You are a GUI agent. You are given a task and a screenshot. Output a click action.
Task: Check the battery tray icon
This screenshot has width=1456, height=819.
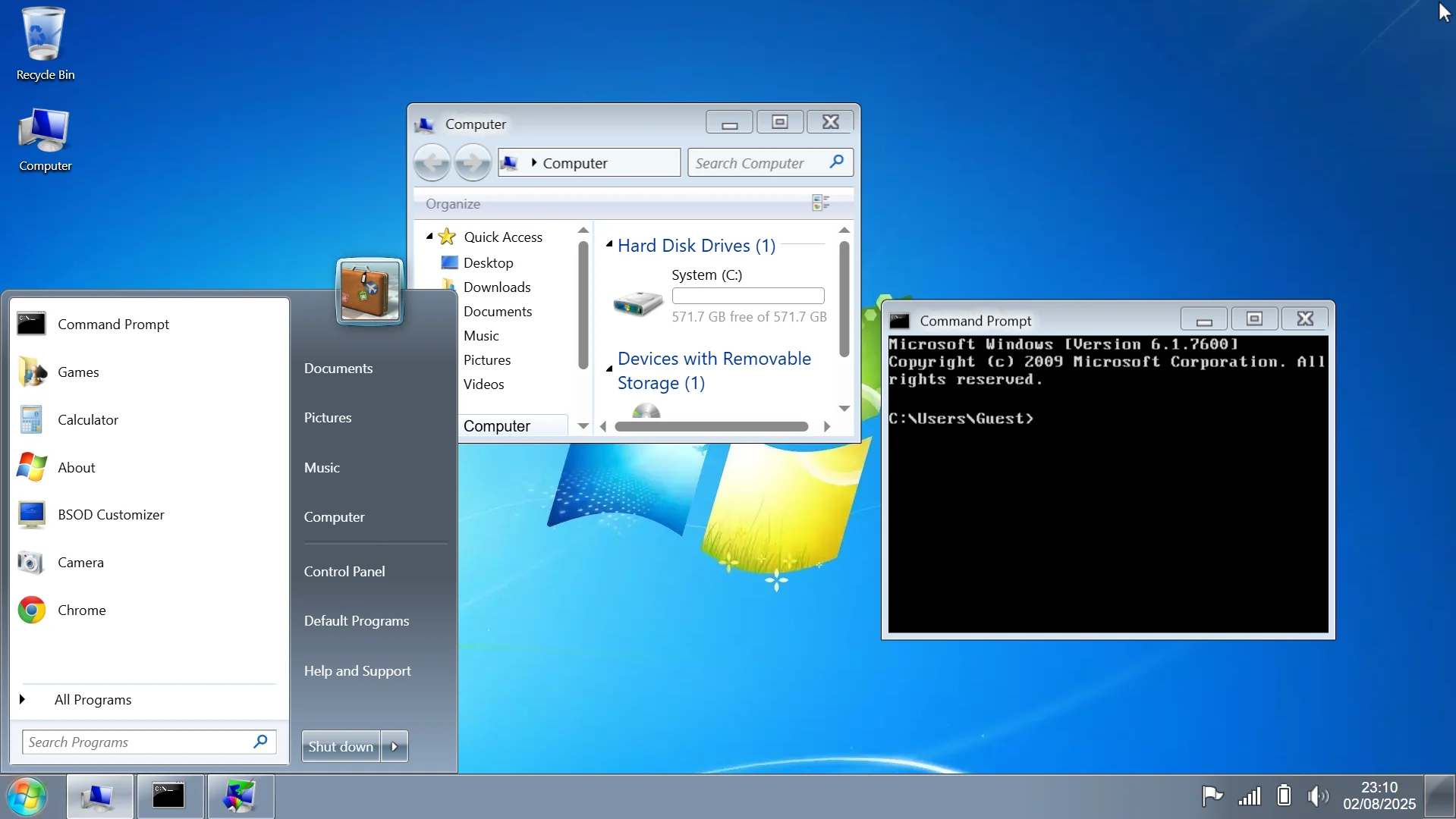[x=1284, y=795]
